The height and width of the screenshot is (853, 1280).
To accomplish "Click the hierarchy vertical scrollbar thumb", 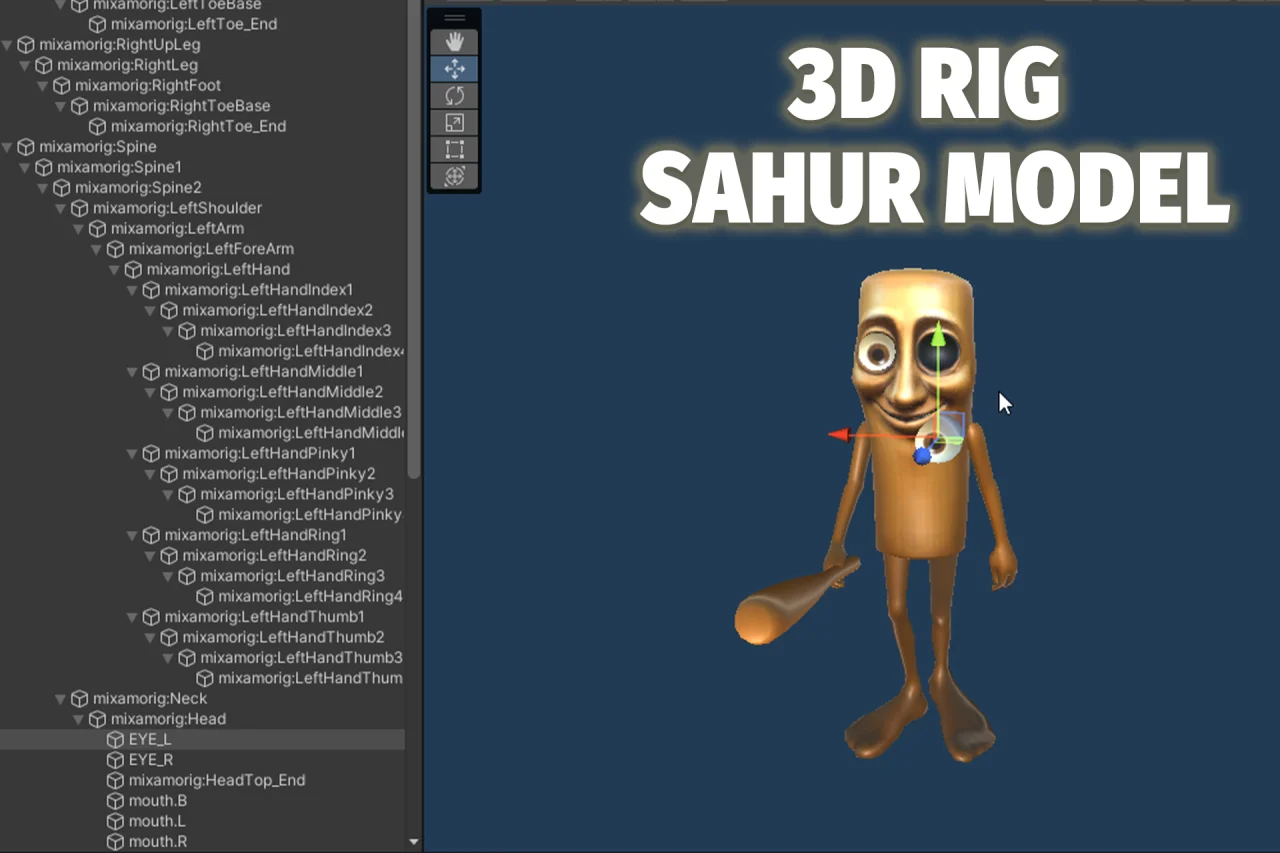I will click(x=414, y=238).
